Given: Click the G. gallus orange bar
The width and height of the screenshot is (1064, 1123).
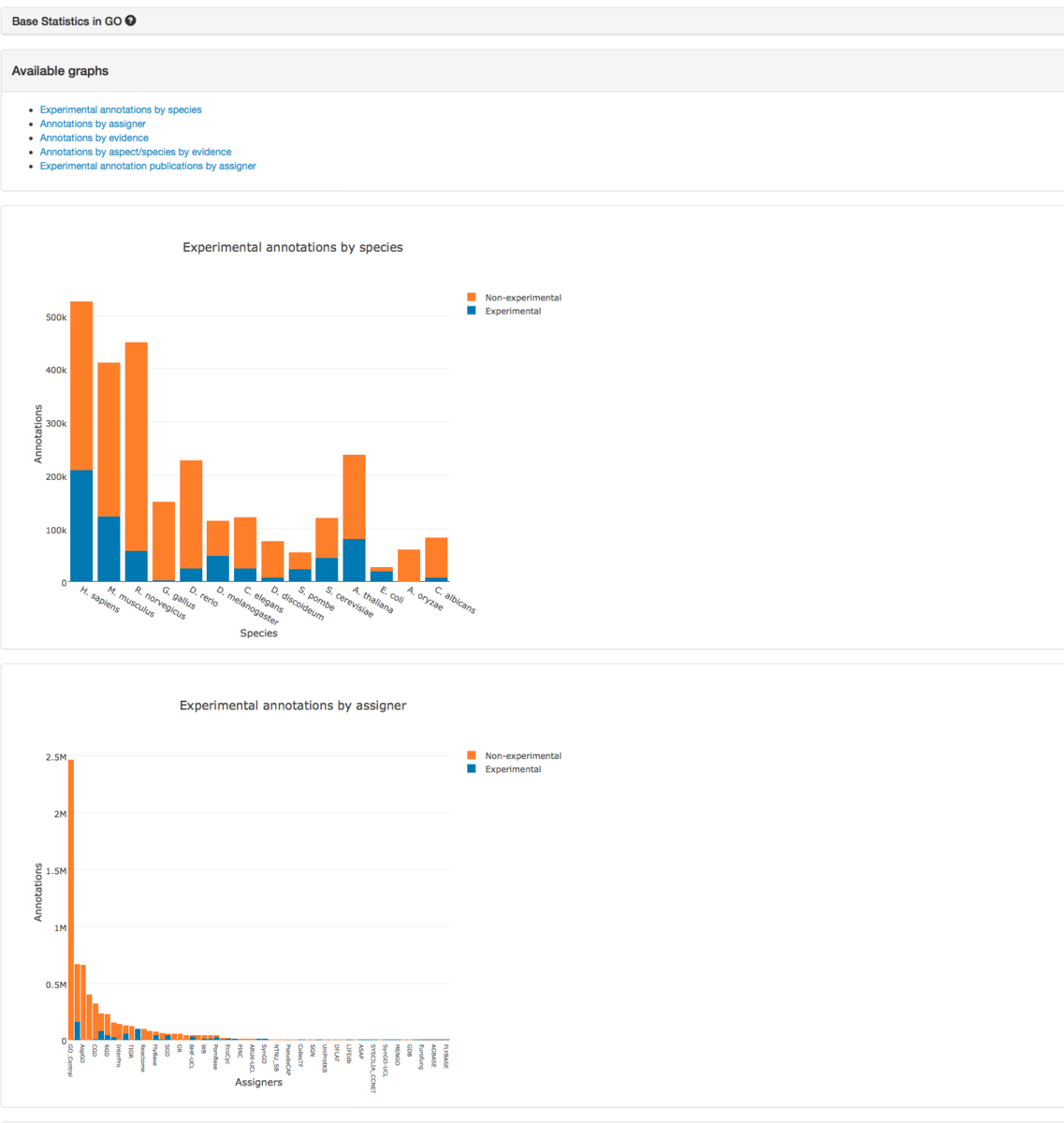Looking at the screenshot, I should pyautogui.click(x=163, y=542).
